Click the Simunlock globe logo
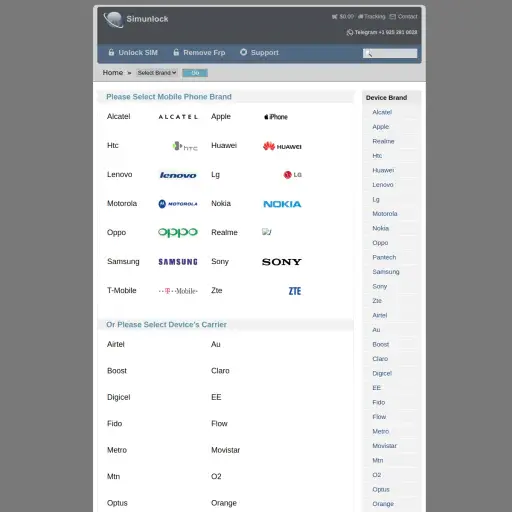 coord(114,20)
